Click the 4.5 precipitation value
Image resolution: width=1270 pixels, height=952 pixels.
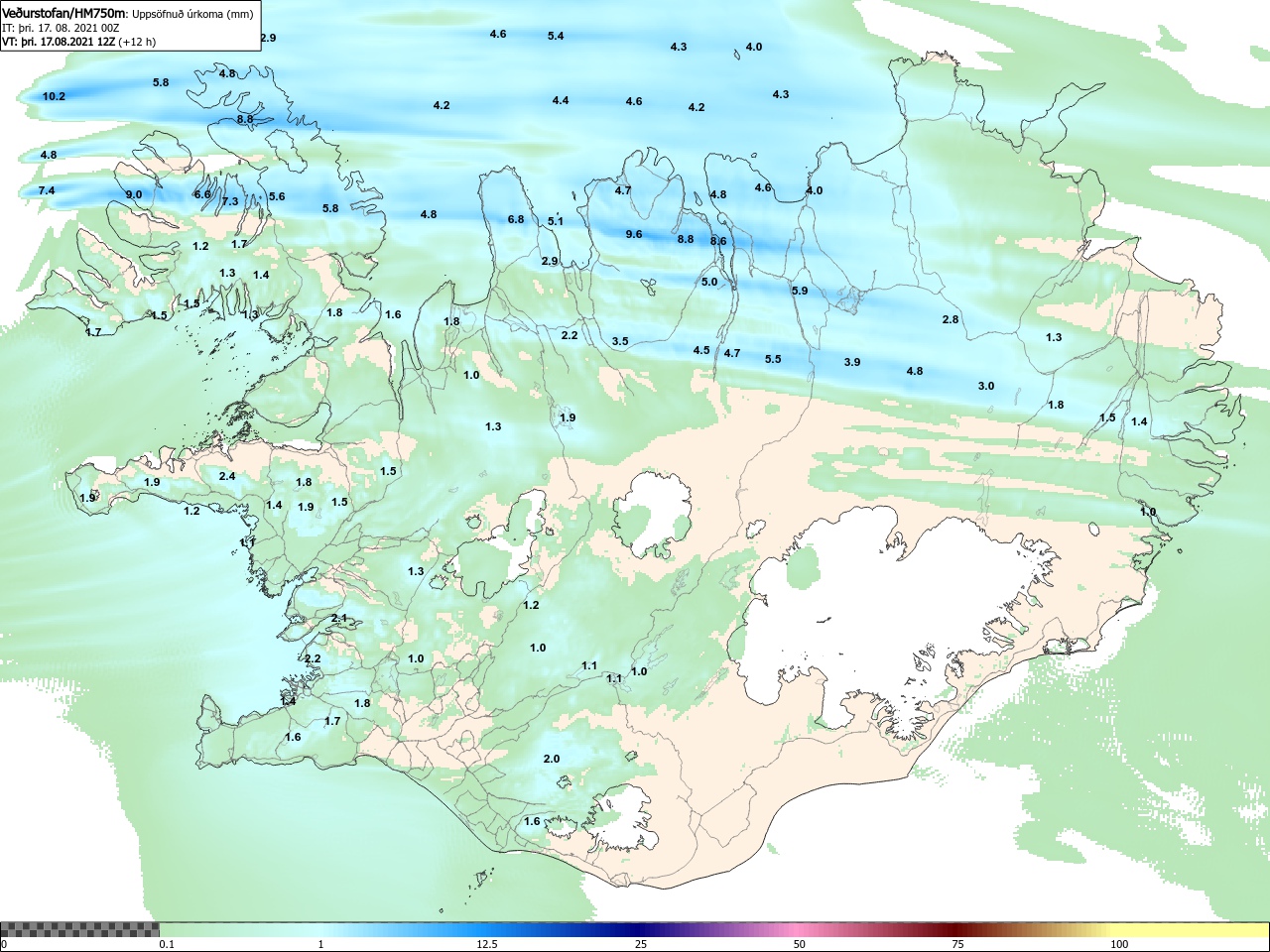point(701,350)
